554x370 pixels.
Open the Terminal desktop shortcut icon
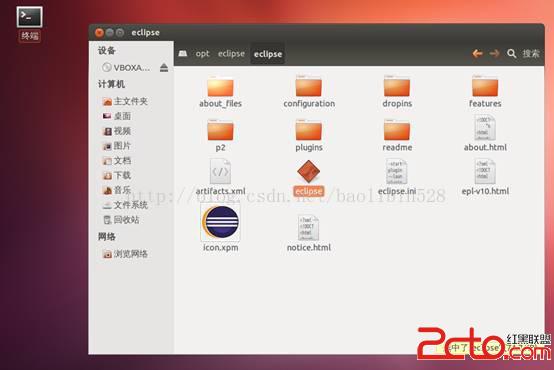[29, 17]
